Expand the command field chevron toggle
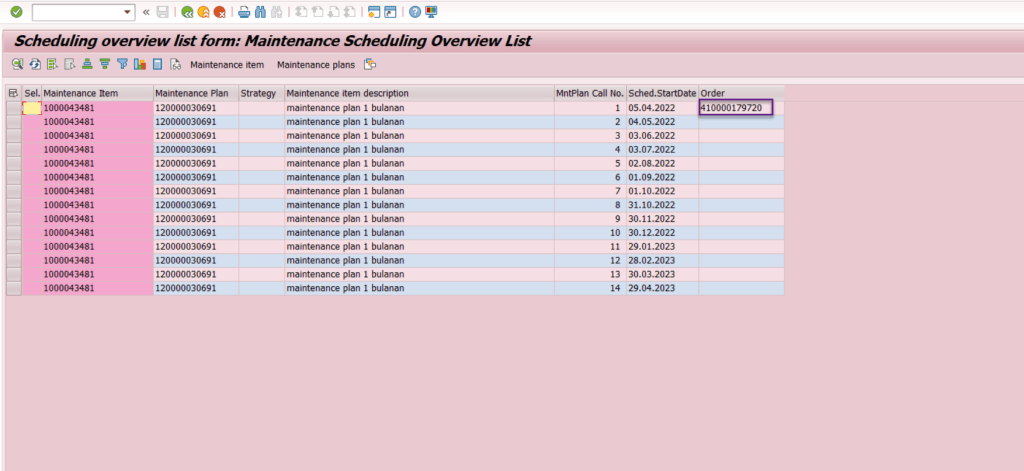Screen dimensions: 1024x471 point(147,12)
